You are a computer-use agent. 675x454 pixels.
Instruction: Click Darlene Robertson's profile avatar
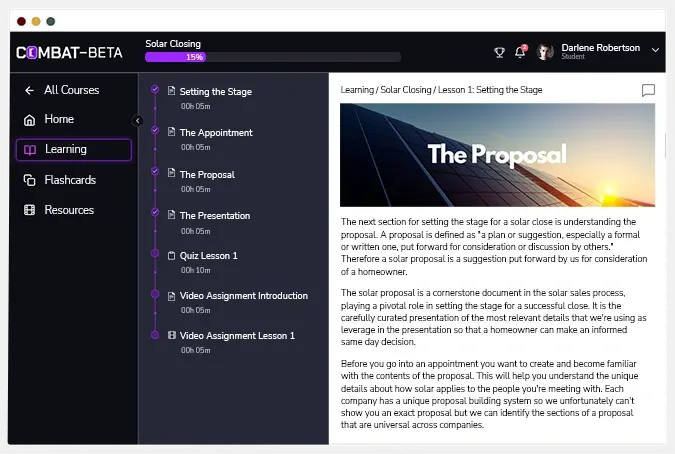(545, 52)
